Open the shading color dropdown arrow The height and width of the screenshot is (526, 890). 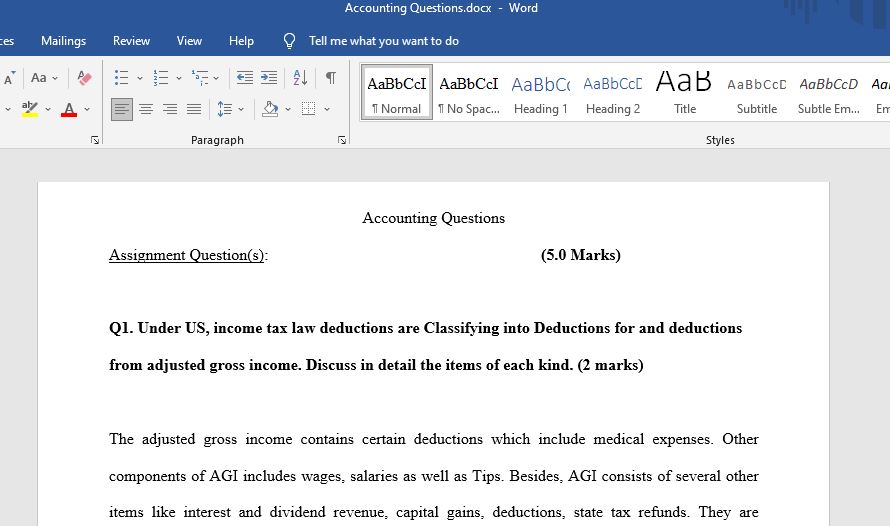(288, 109)
